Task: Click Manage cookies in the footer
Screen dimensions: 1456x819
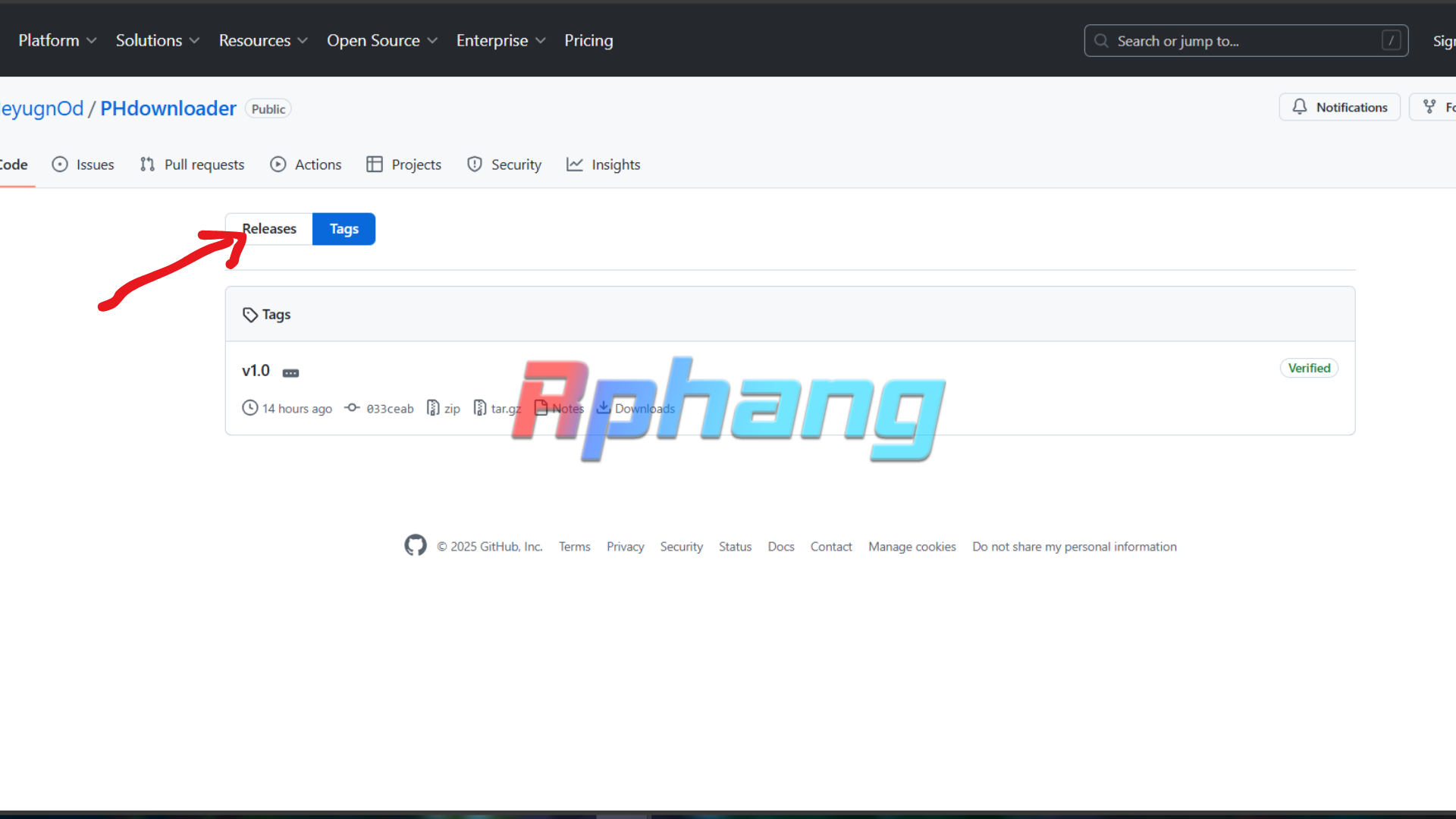Action: click(912, 547)
